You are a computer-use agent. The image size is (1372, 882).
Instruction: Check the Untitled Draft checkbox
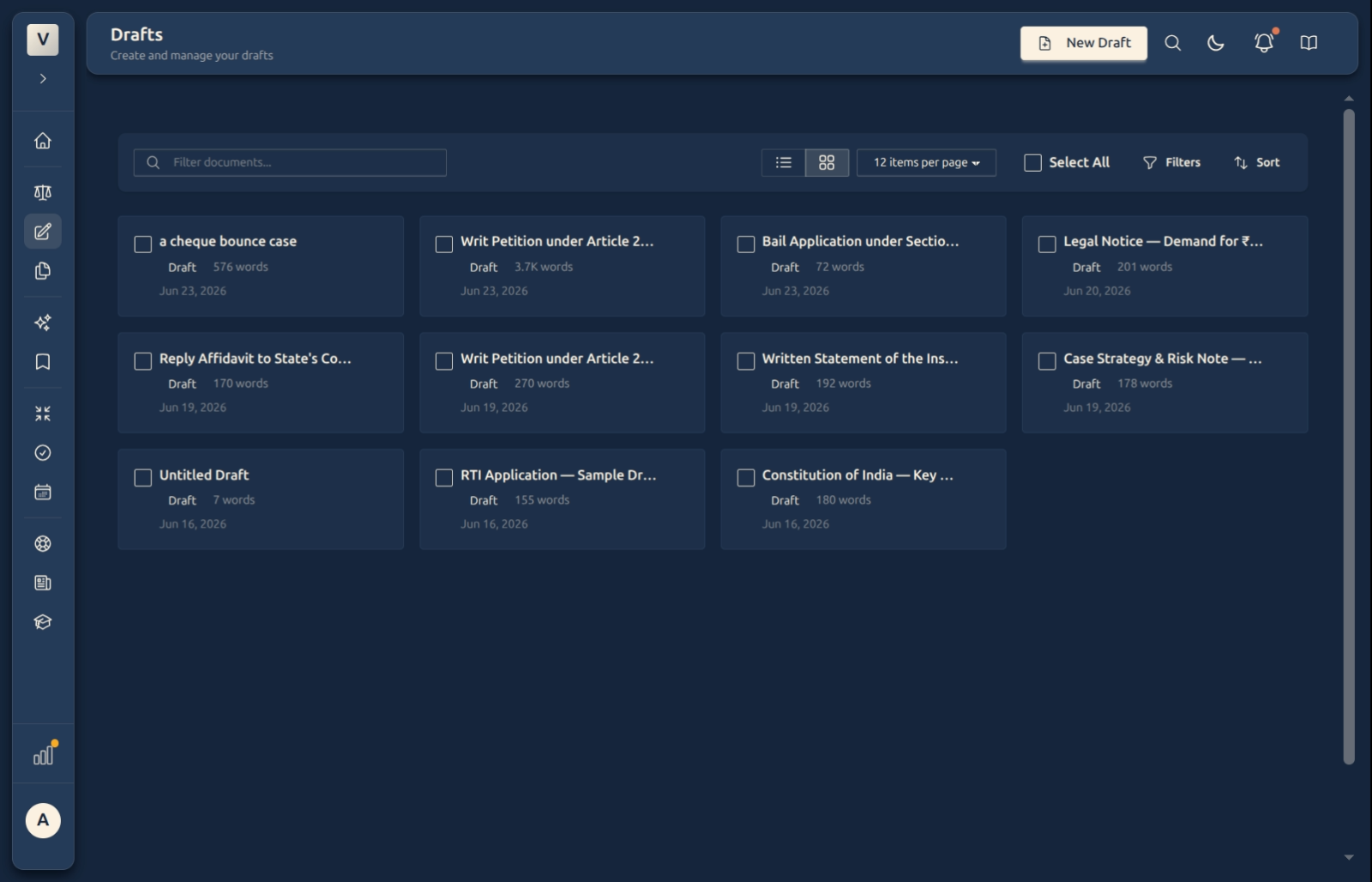click(x=143, y=478)
